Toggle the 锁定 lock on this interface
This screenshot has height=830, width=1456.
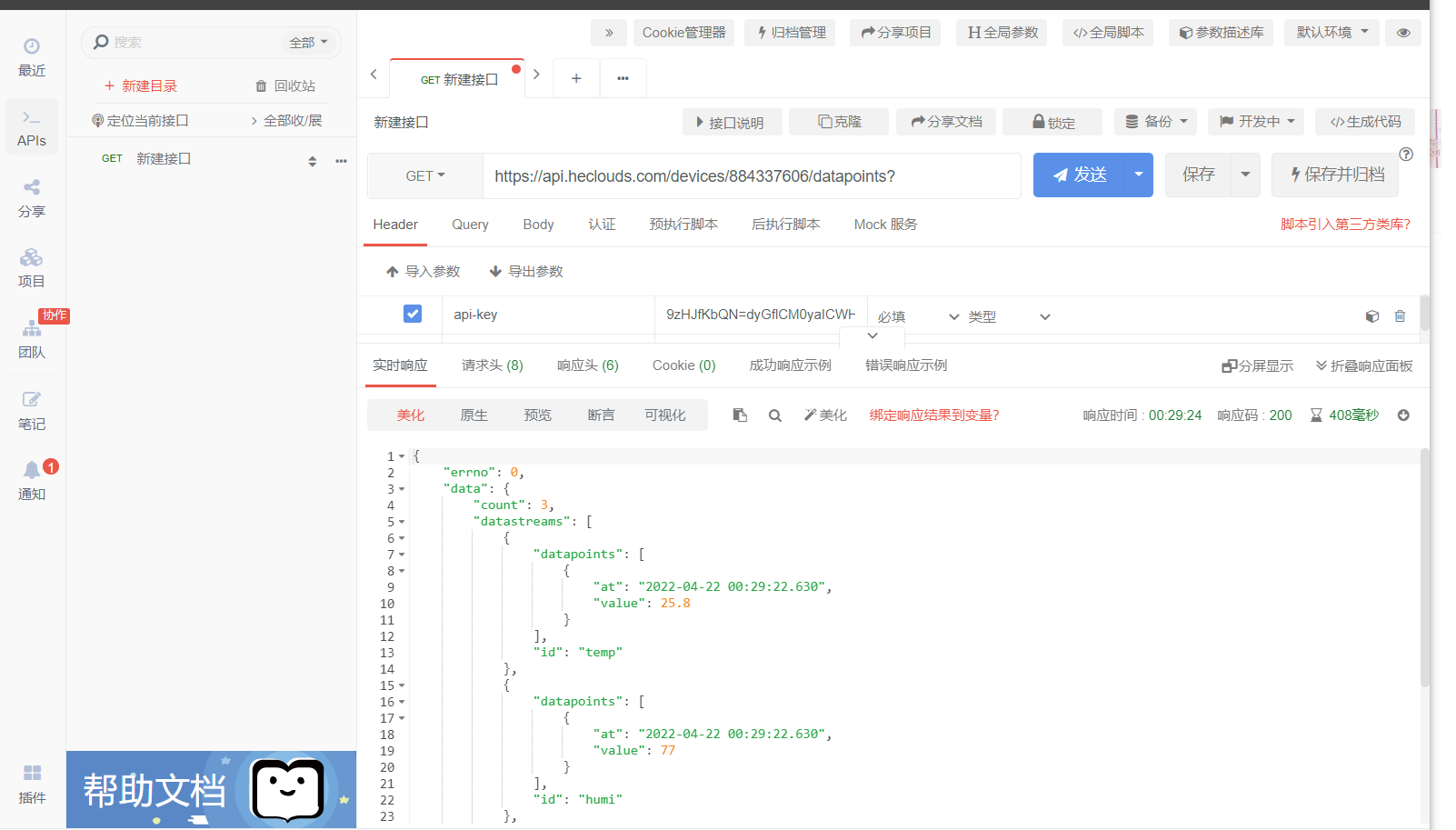click(x=1052, y=121)
